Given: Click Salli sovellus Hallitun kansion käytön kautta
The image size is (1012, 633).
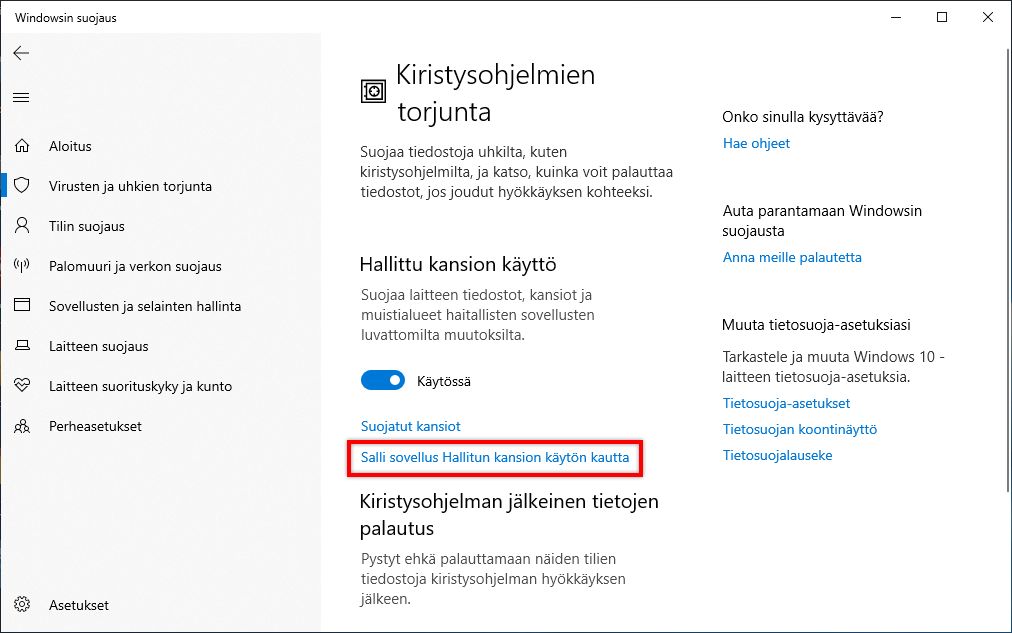Looking at the screenshot, I should point(495,458).
